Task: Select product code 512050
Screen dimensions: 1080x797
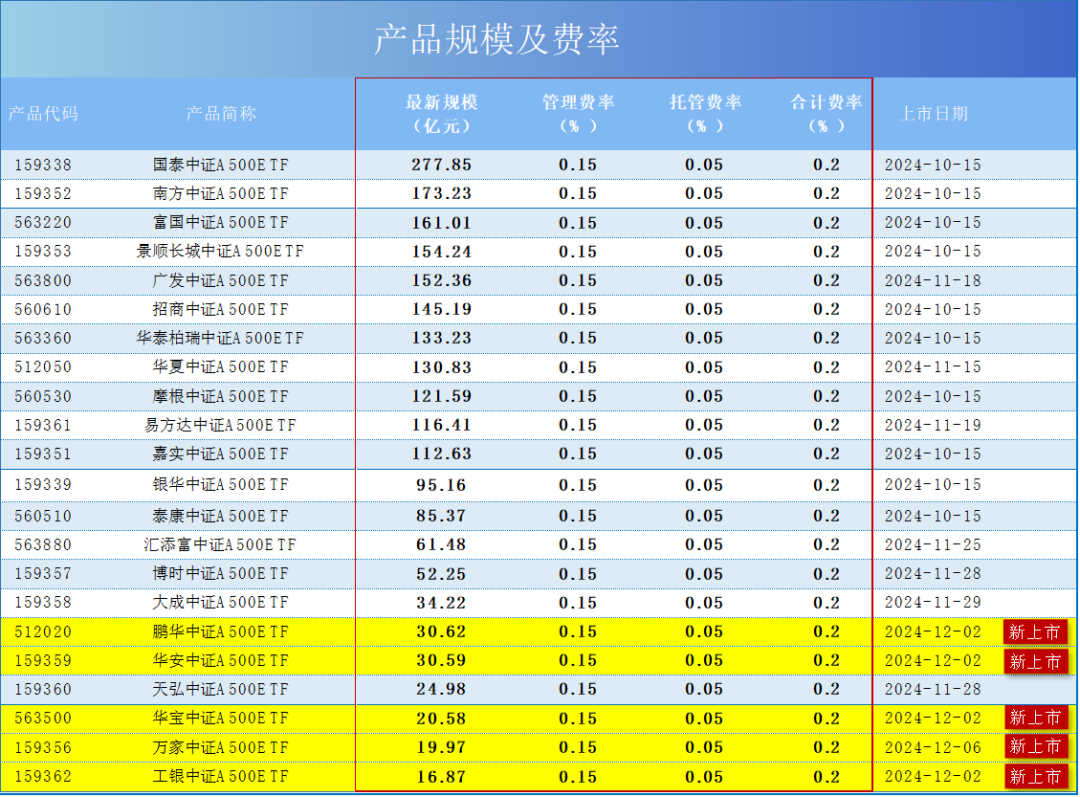Action: coord(43,367)
